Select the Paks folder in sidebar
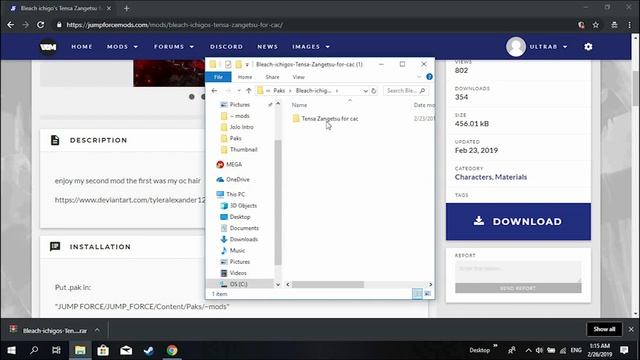 (x=235, y=138)
